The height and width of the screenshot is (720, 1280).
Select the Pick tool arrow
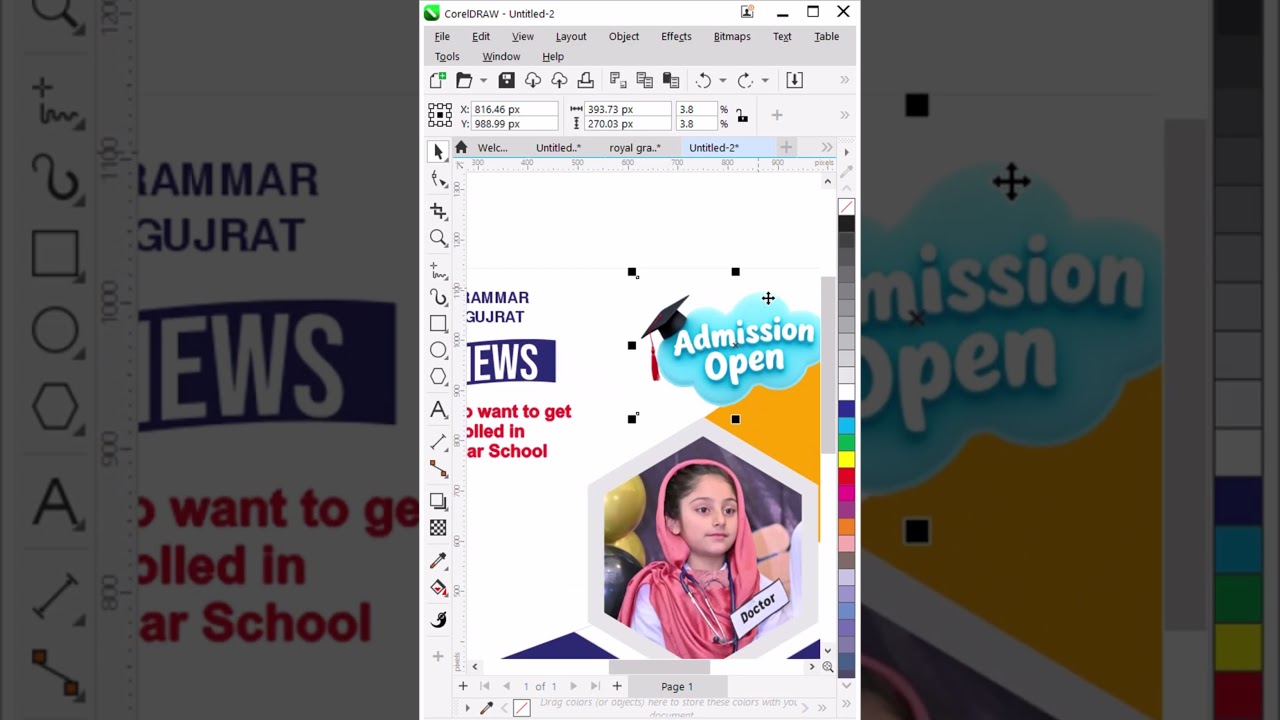click(x=438, y=151)
